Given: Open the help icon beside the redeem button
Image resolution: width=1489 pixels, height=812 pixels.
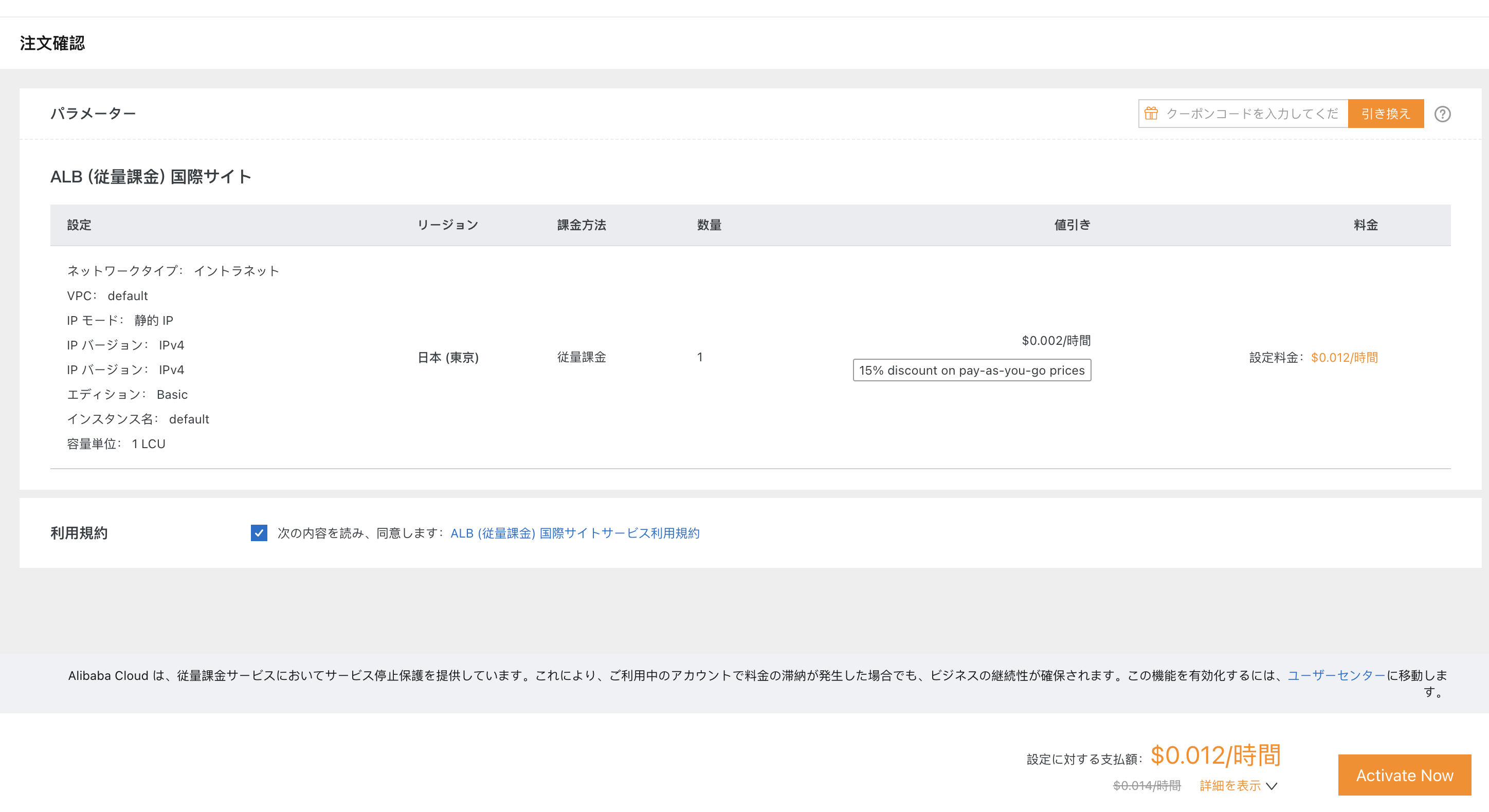Looking at the screenshot, I should click(x=1442, y=114).
